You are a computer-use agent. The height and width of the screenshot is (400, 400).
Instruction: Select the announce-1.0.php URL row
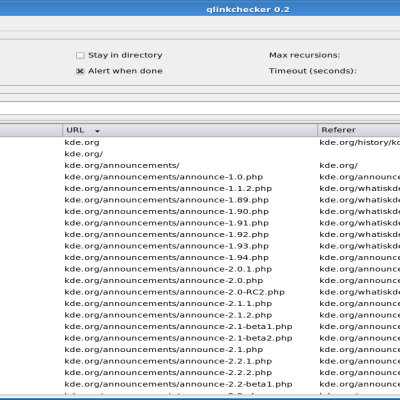tap(164, 177)
